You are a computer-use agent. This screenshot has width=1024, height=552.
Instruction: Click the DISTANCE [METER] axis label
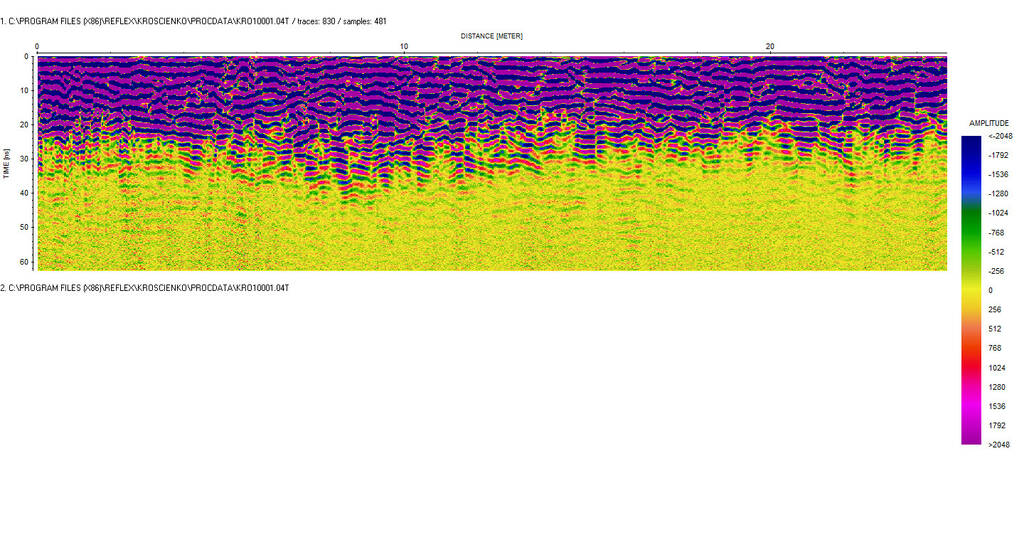pyautogui.click(x=491, y=36)
